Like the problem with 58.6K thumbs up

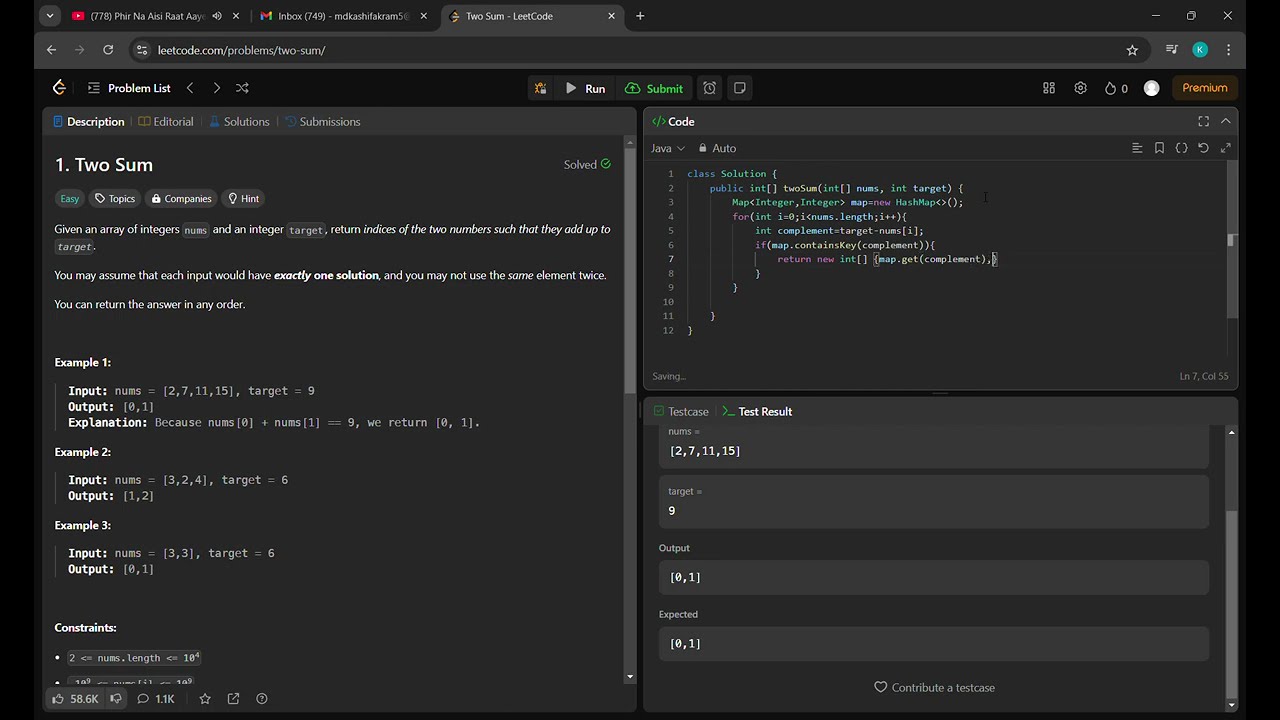pyautogui.click(x=75, y=699)
